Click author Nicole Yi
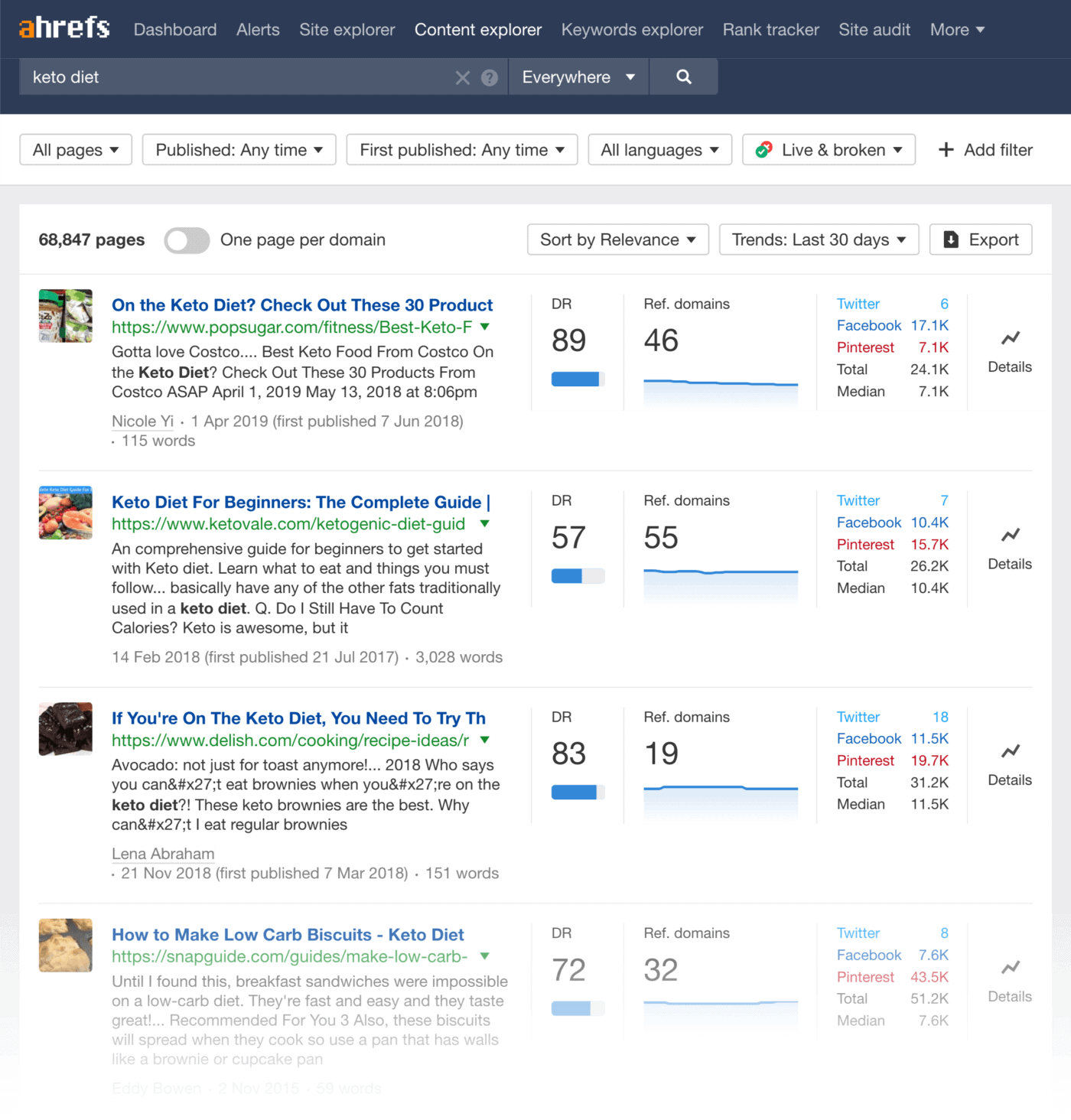The width and height of the screenshot is (1071, 1120). pyautogui.click(x=143, y=422)
